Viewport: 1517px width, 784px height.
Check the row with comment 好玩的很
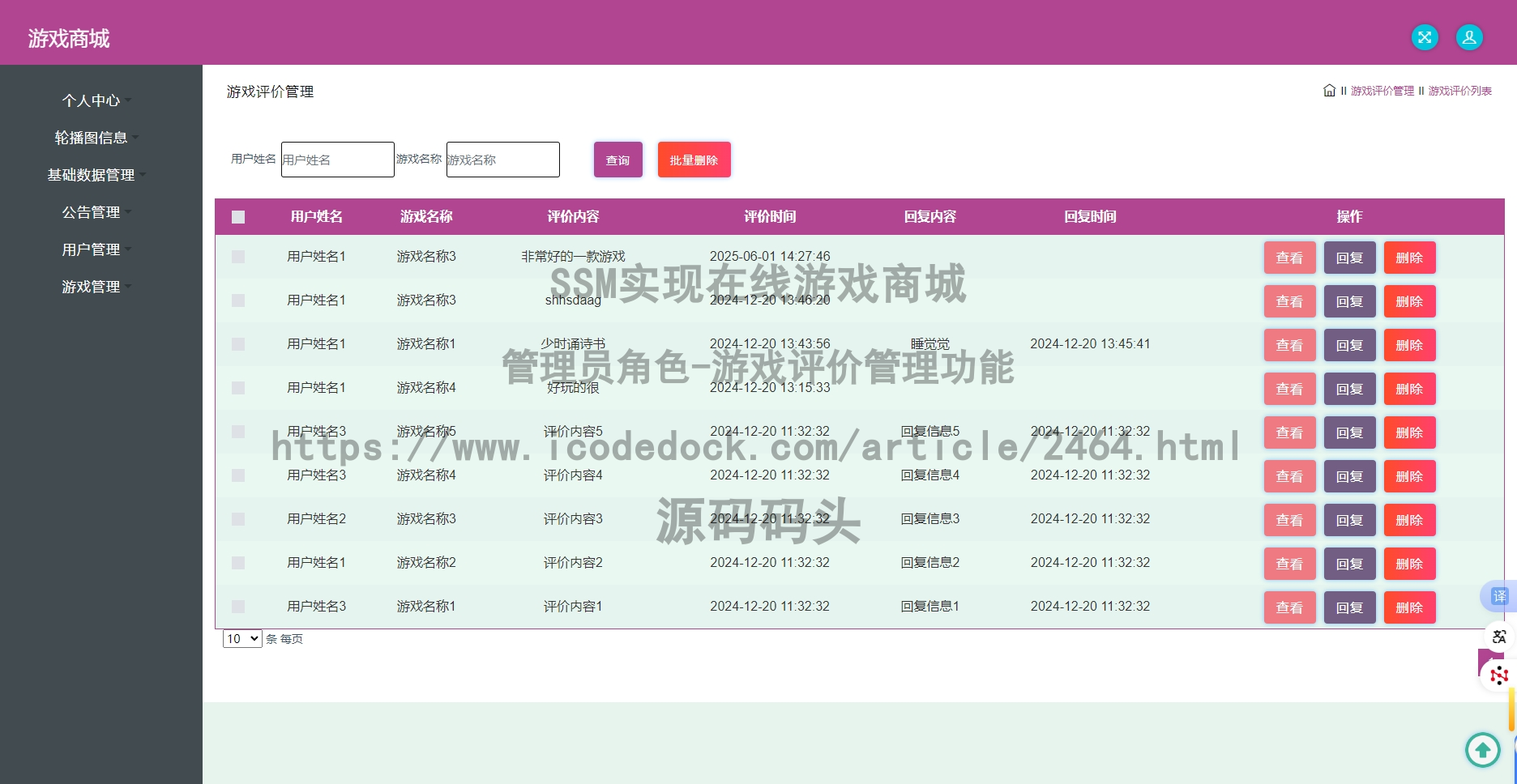point(238,388)
